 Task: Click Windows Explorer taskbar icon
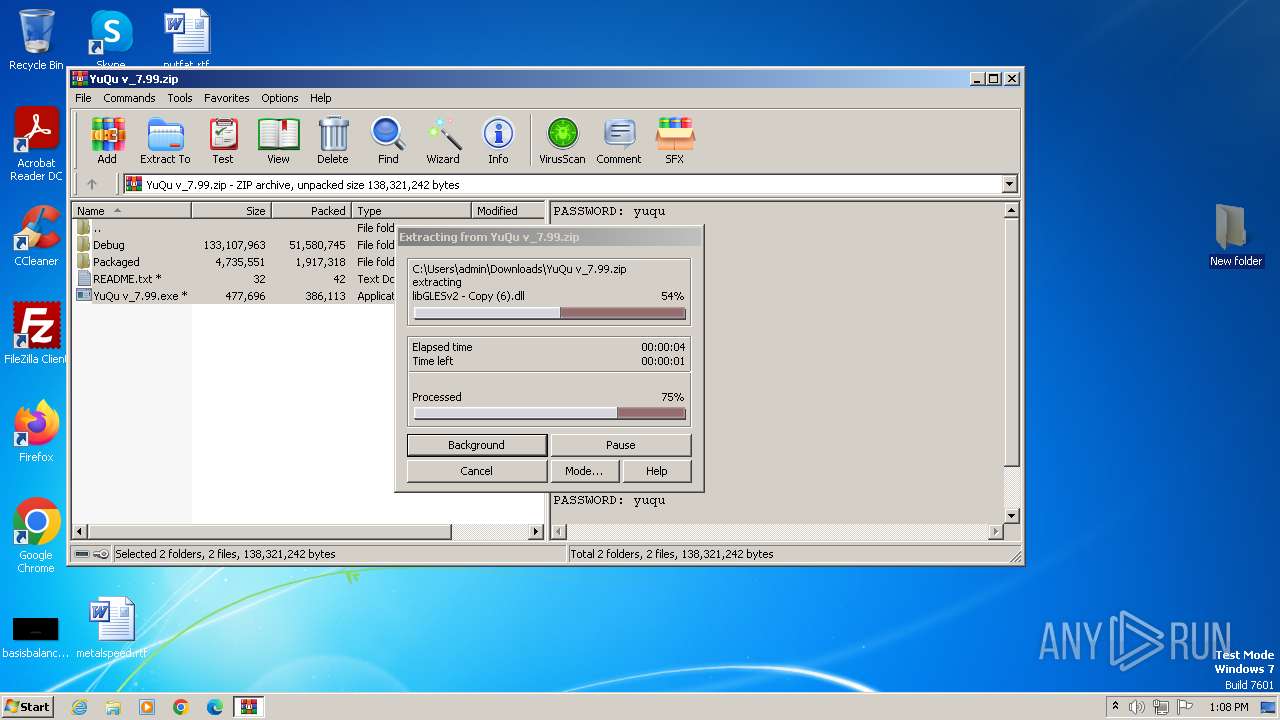pos(113,707)
